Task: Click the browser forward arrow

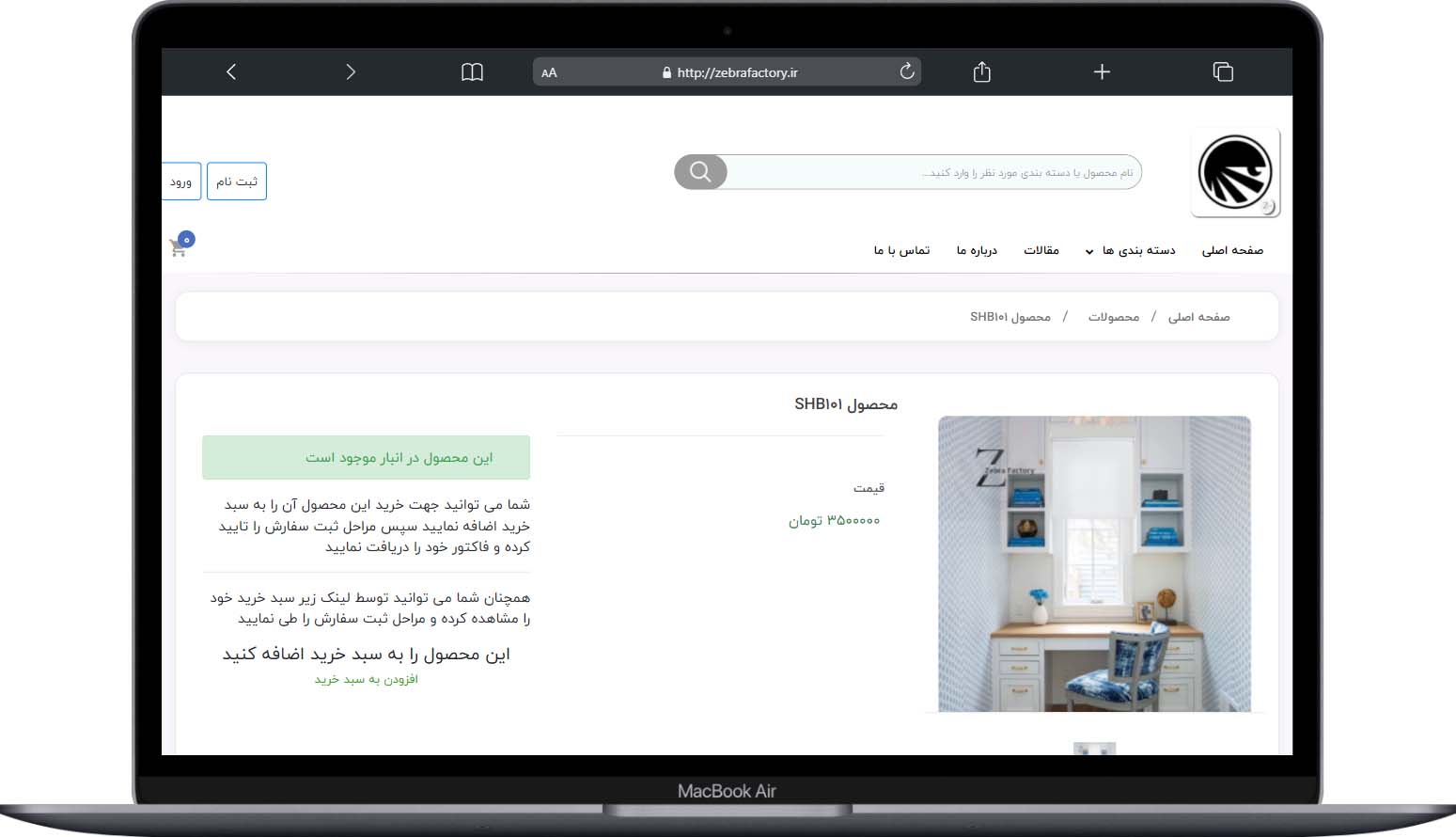Action: (x=351, y=71)
